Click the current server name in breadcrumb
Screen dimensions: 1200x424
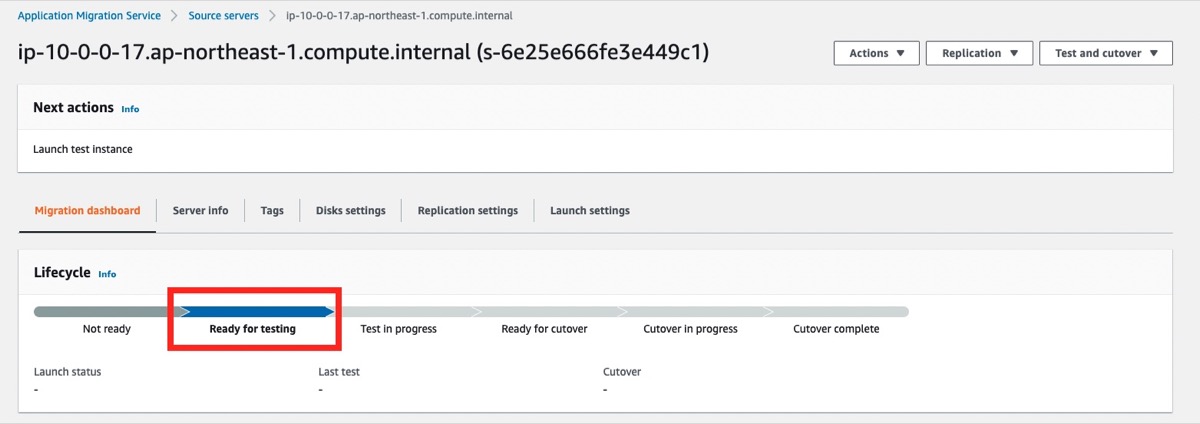[400, 16]
